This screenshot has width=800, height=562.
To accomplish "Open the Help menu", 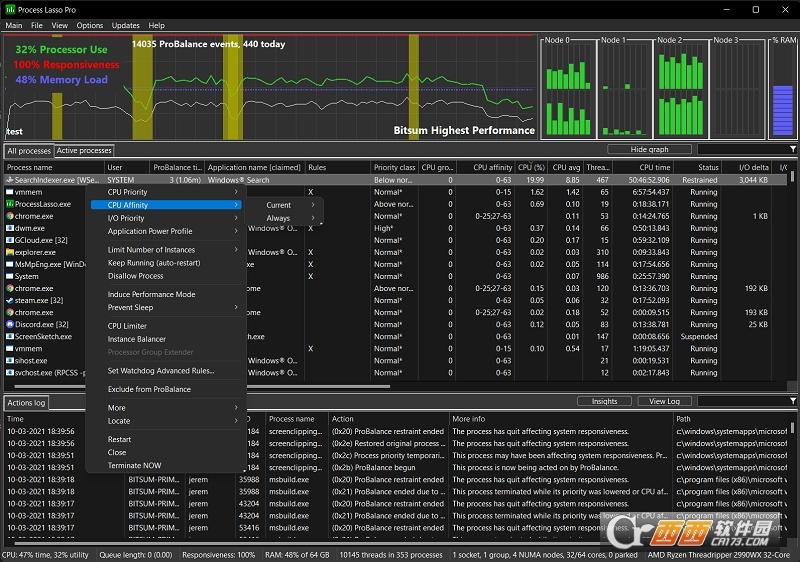I will click(157, 25).
